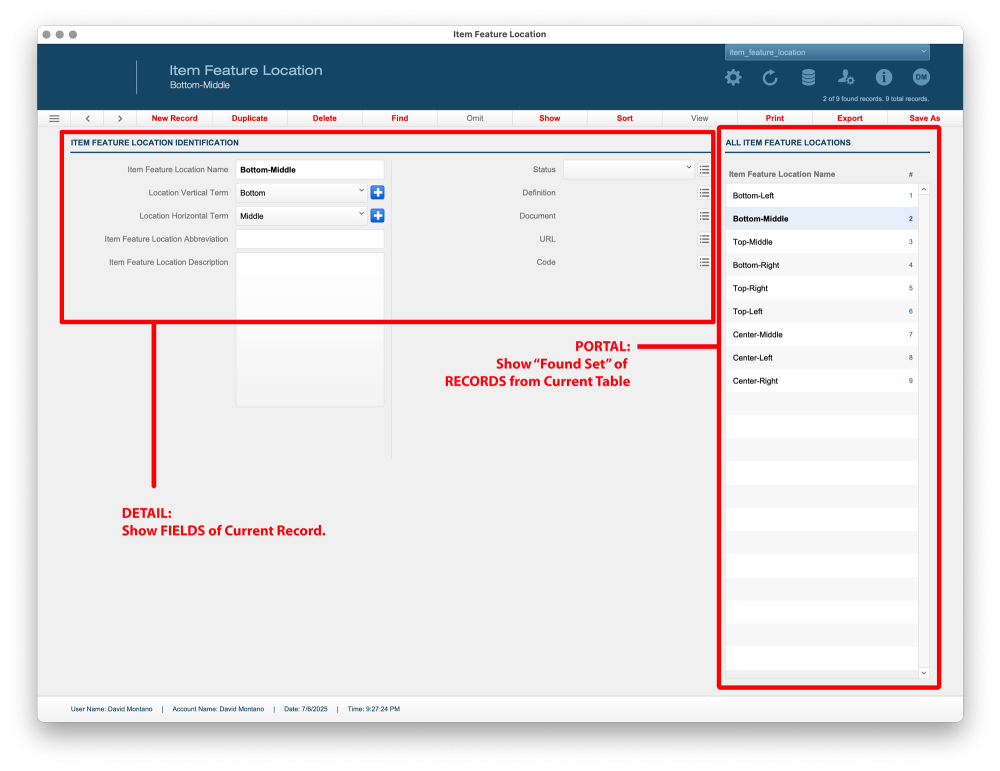Select Center-Middle in the locations list
Screen dimensions: 1000x771
pyautogui.click(x=758, y=335)
